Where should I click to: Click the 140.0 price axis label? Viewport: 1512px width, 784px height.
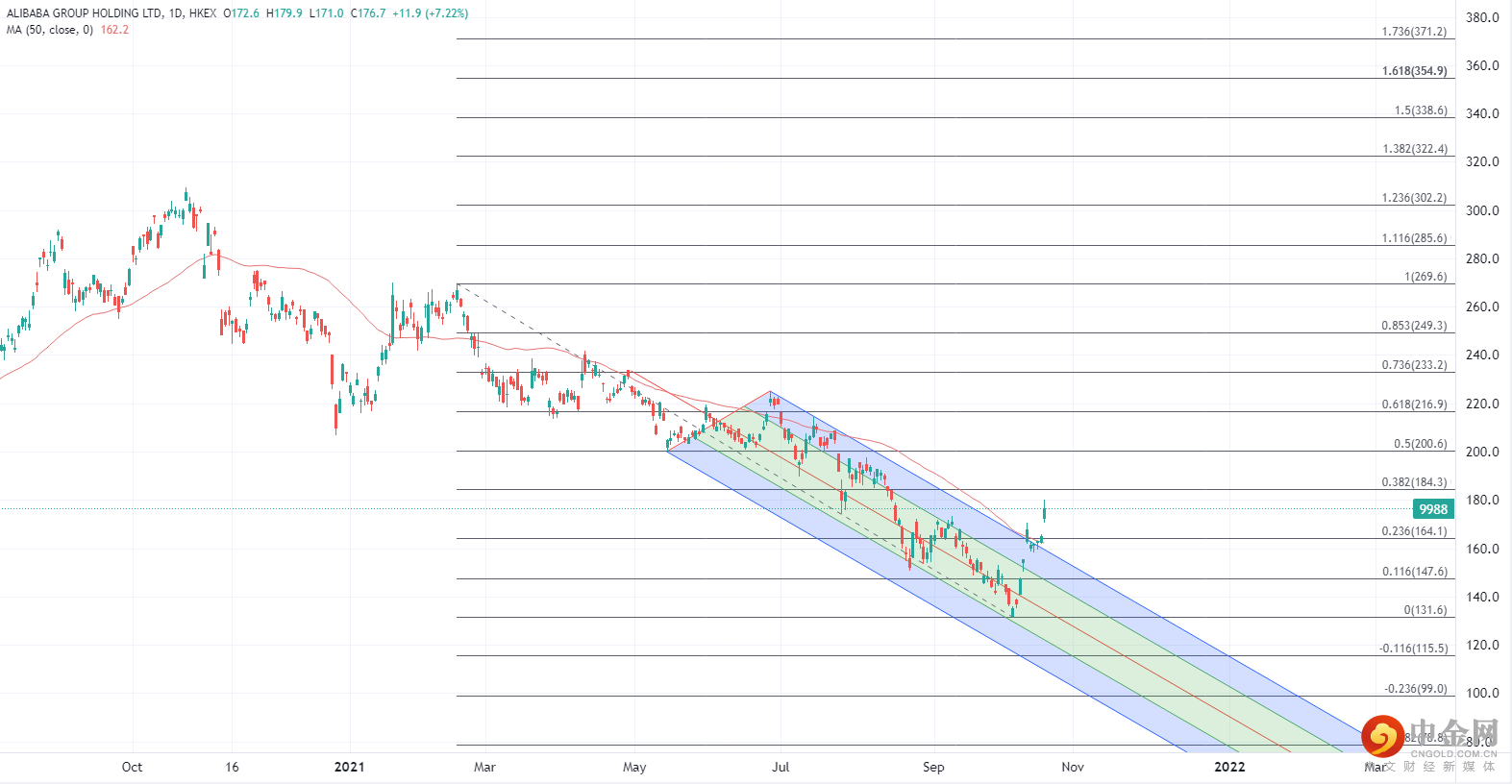pos(1482,597)
